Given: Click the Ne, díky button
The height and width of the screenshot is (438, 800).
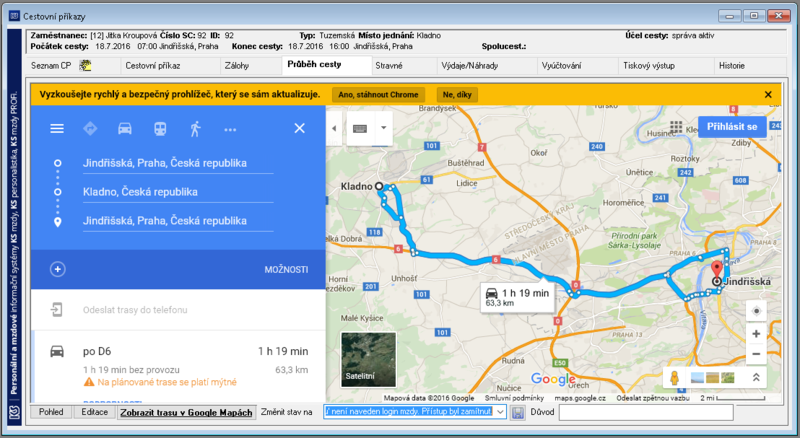Looking at the screenshot, I should pos(457,94).
